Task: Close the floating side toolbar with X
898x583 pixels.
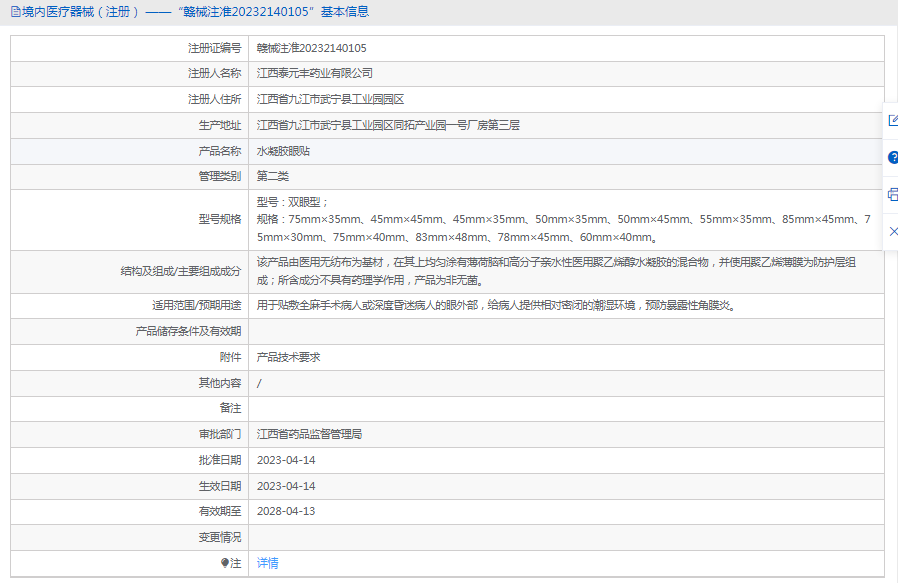Action: [892, 231]
